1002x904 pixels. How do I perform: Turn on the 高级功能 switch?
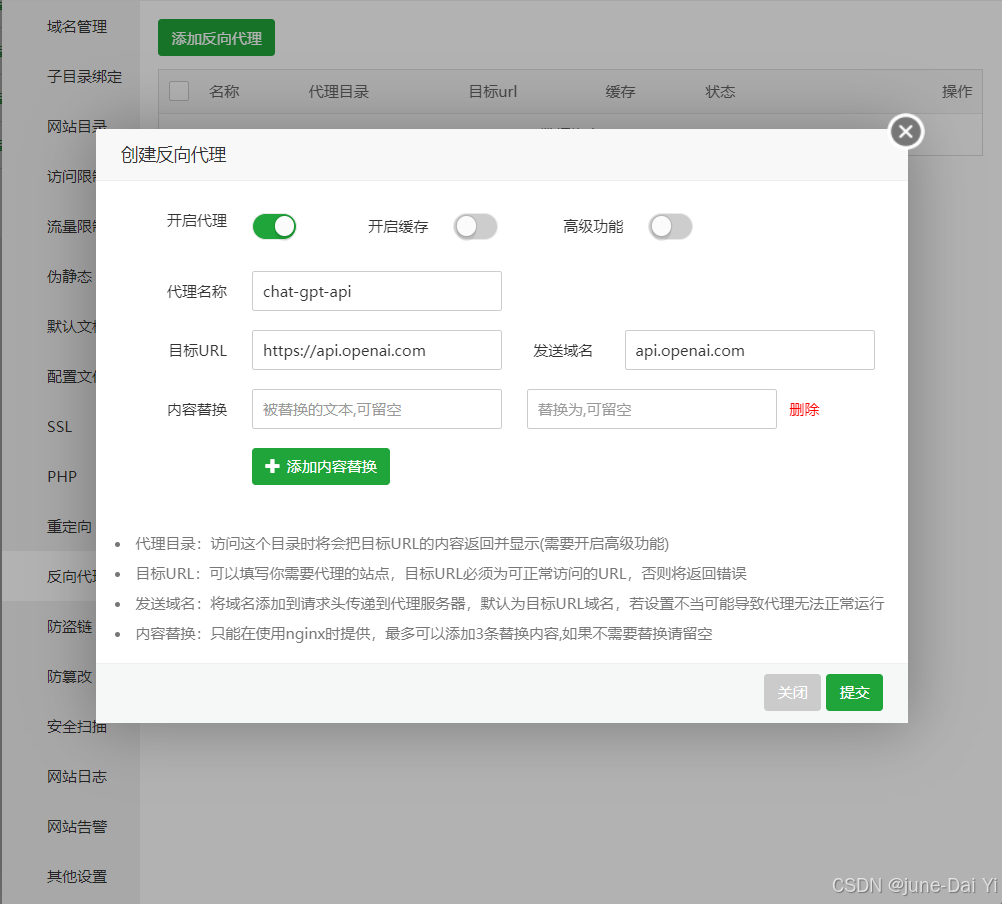tap(670, 227)
